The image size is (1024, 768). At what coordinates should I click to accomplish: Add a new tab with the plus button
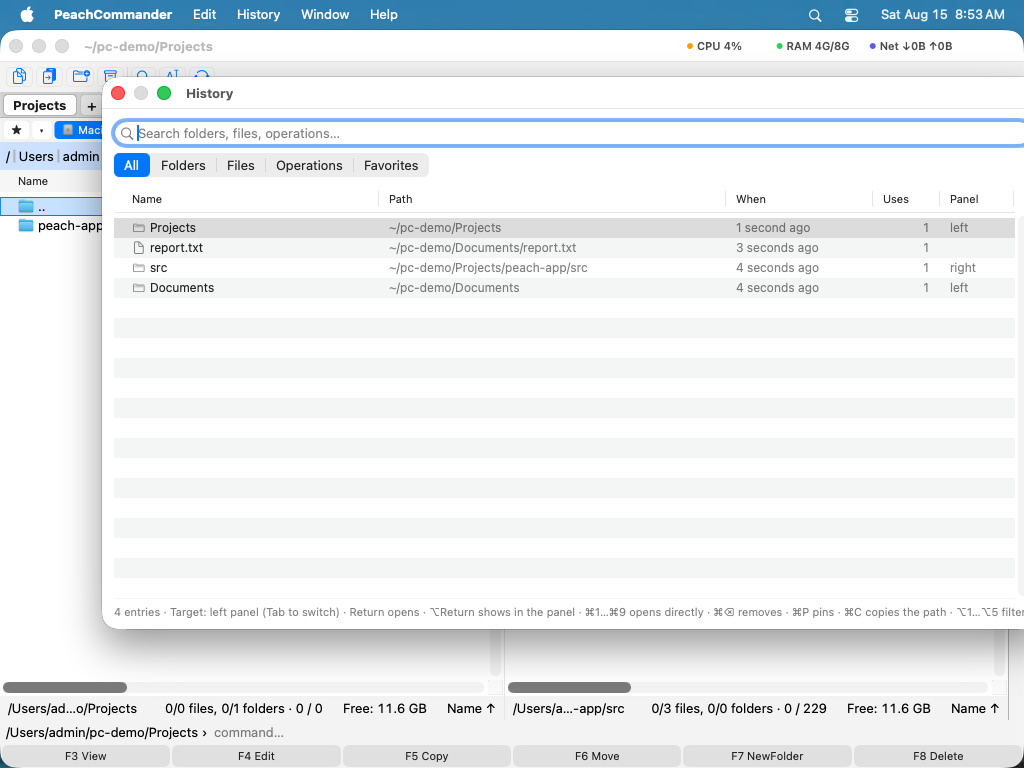click(91, 106)
